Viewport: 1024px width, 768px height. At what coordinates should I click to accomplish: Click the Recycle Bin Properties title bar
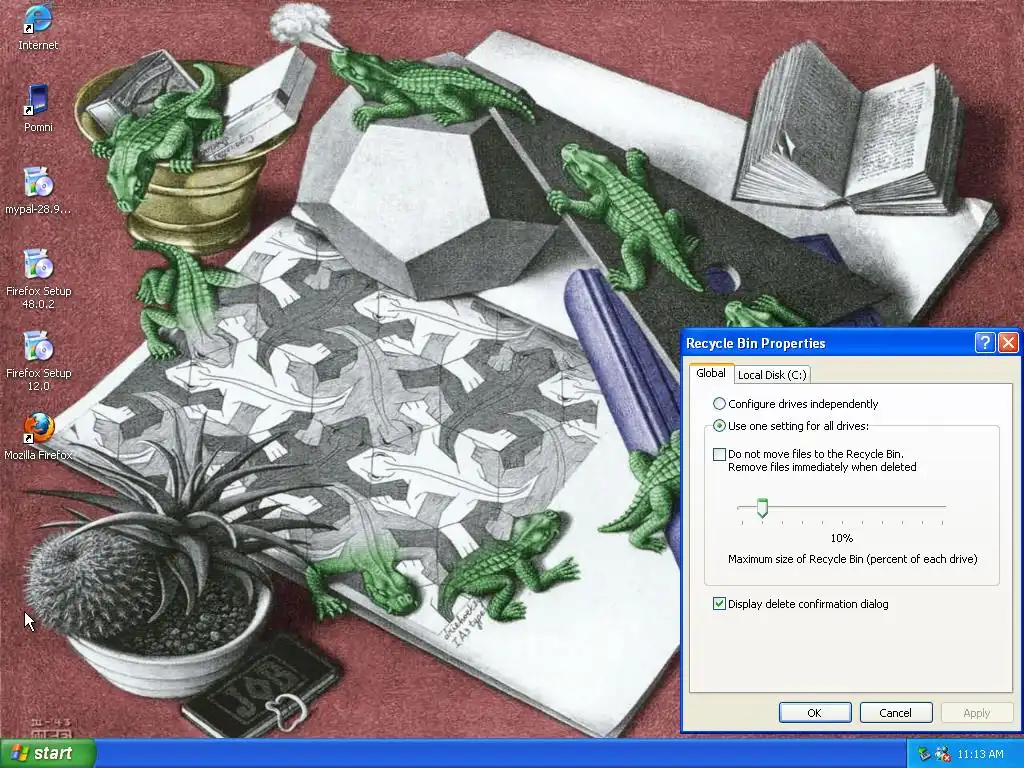tap(829, 343)
